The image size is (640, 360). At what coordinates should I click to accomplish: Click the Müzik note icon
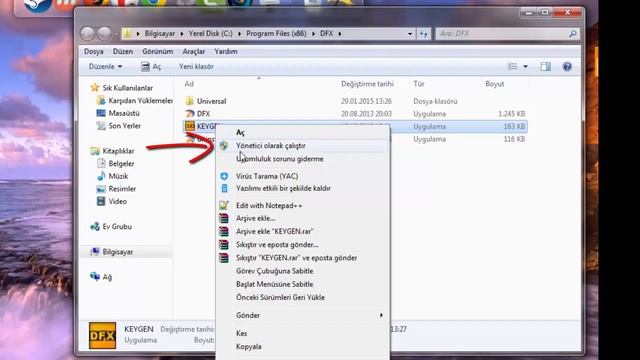click(x=101, y=176)
